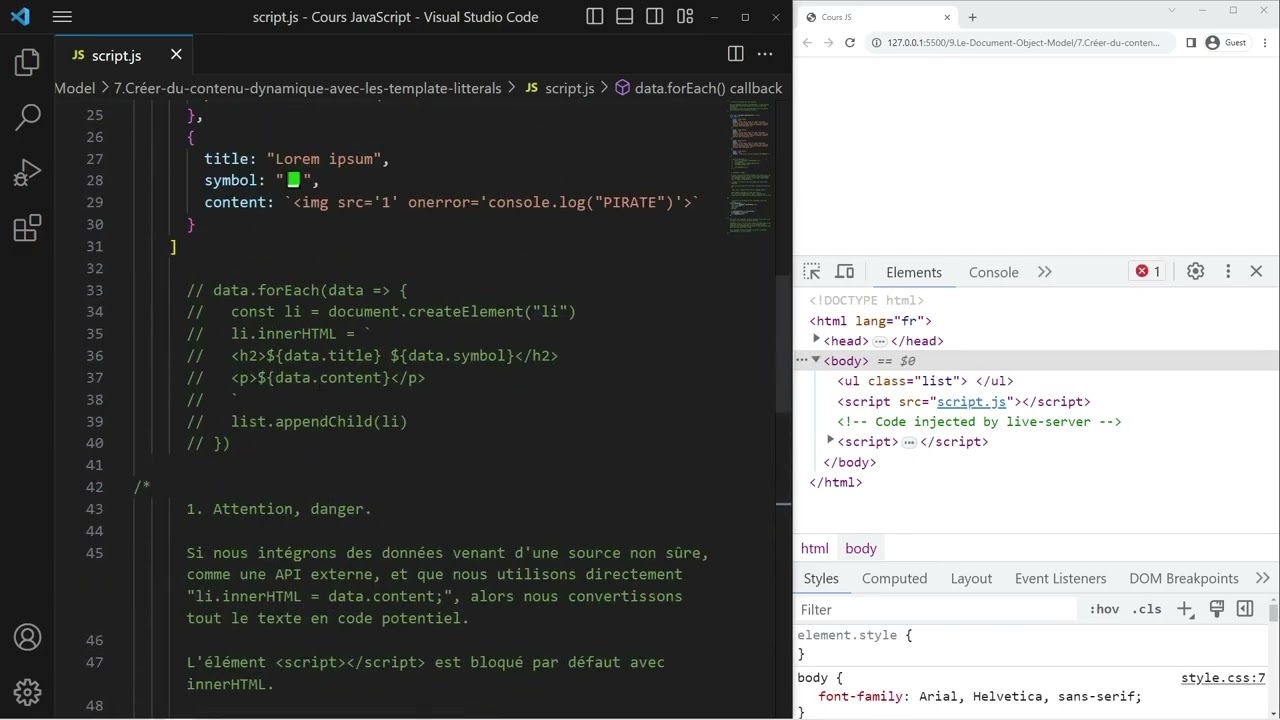The image size is (1280, 720).
Task: Show more DevTools tabs
Action: click(x=1045, y=272)
